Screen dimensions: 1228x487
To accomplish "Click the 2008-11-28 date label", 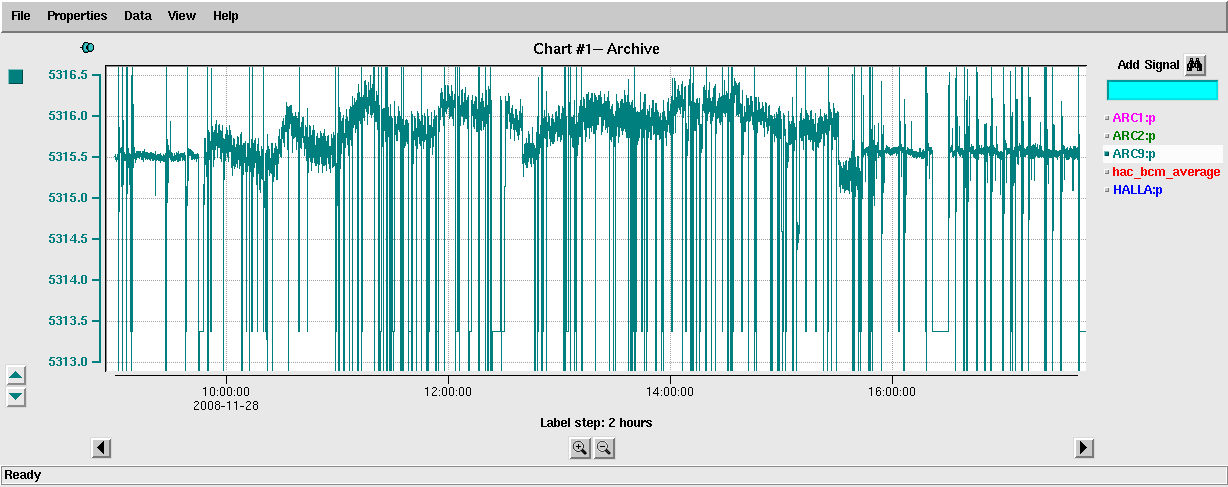I will pyautogui.click(x=226, y=406).
